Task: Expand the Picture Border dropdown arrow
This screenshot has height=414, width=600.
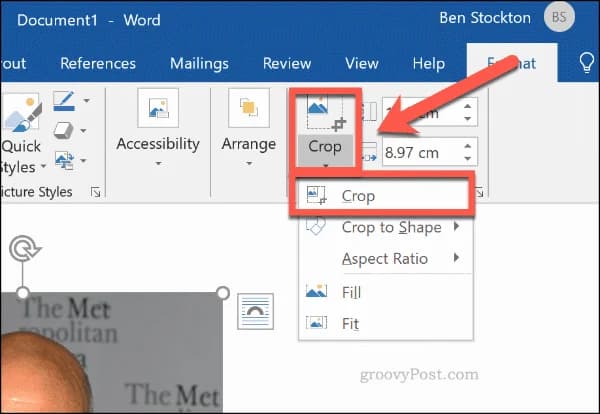Action: pos(87,101)
